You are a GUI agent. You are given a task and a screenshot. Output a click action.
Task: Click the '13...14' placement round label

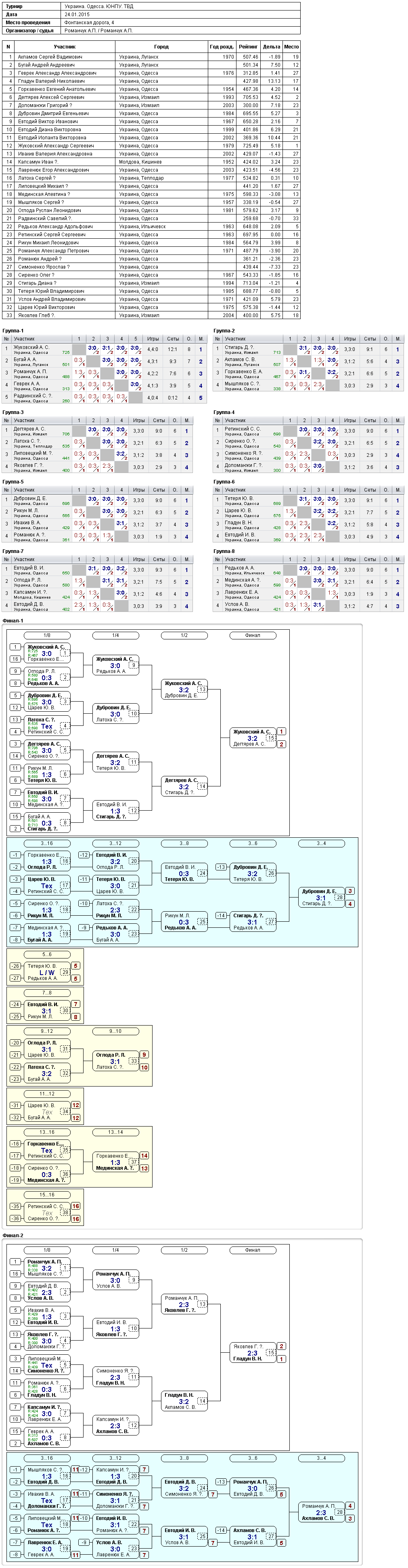115,1132
